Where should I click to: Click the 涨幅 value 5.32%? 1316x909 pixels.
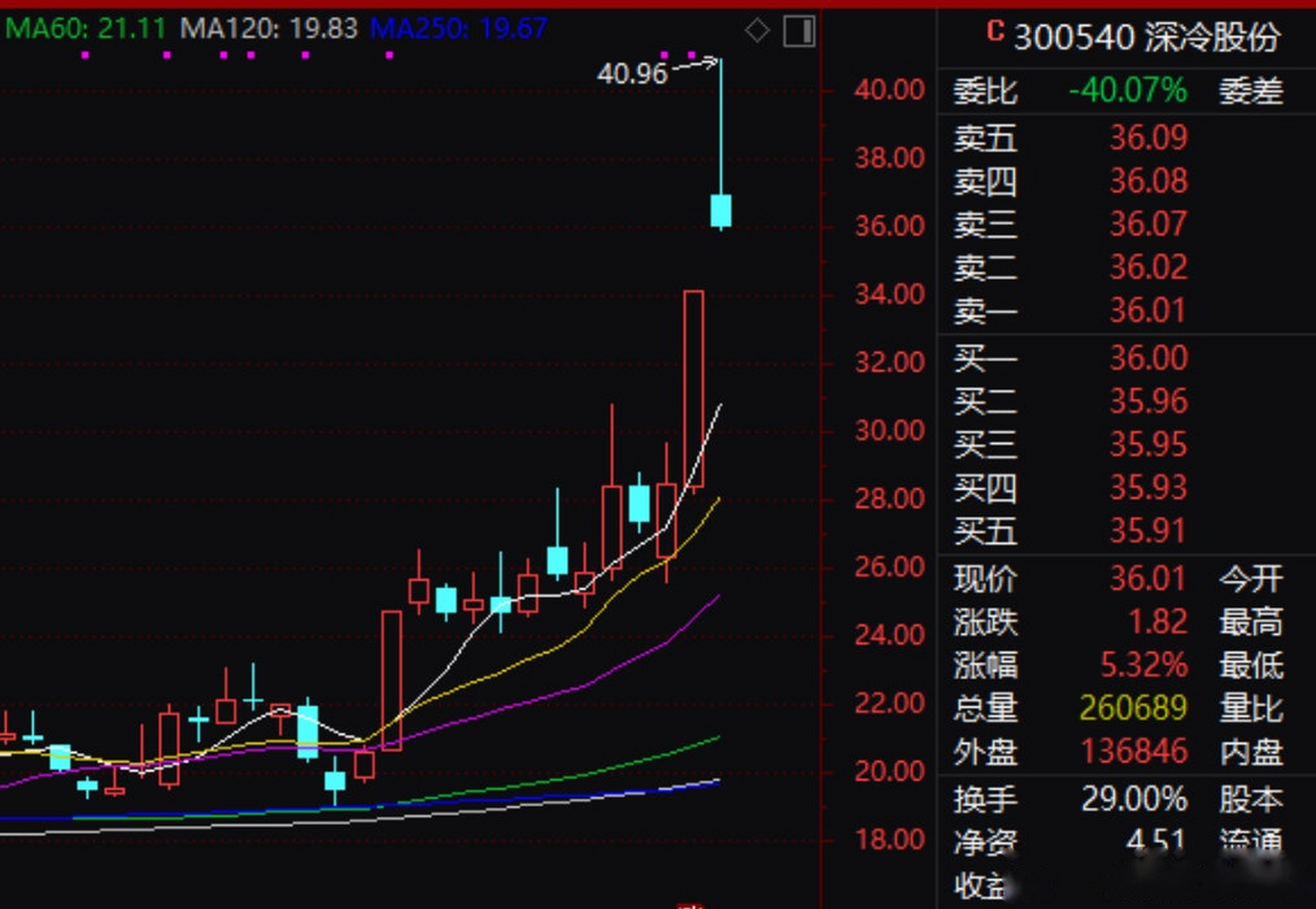1144,665
